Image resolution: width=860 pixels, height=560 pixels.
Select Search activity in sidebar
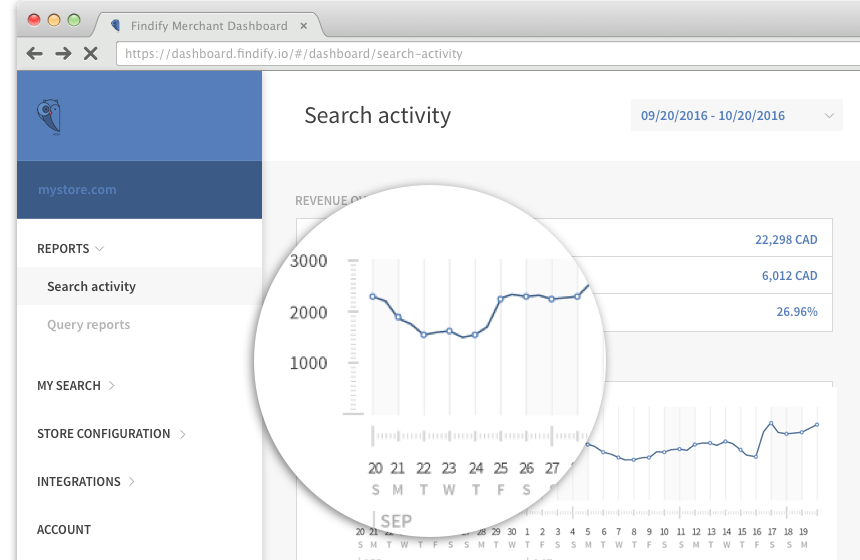coord(91,286)
